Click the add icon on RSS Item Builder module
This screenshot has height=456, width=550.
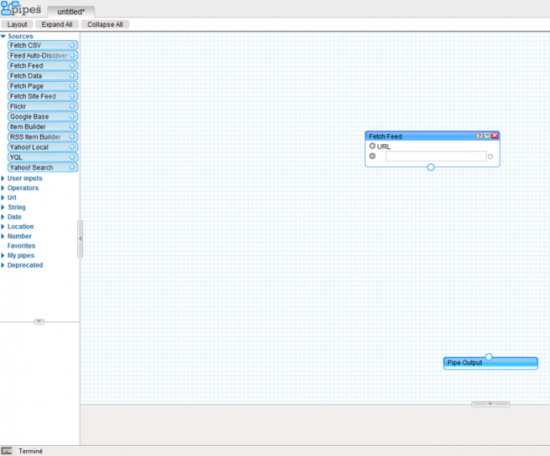coord(72,137)
